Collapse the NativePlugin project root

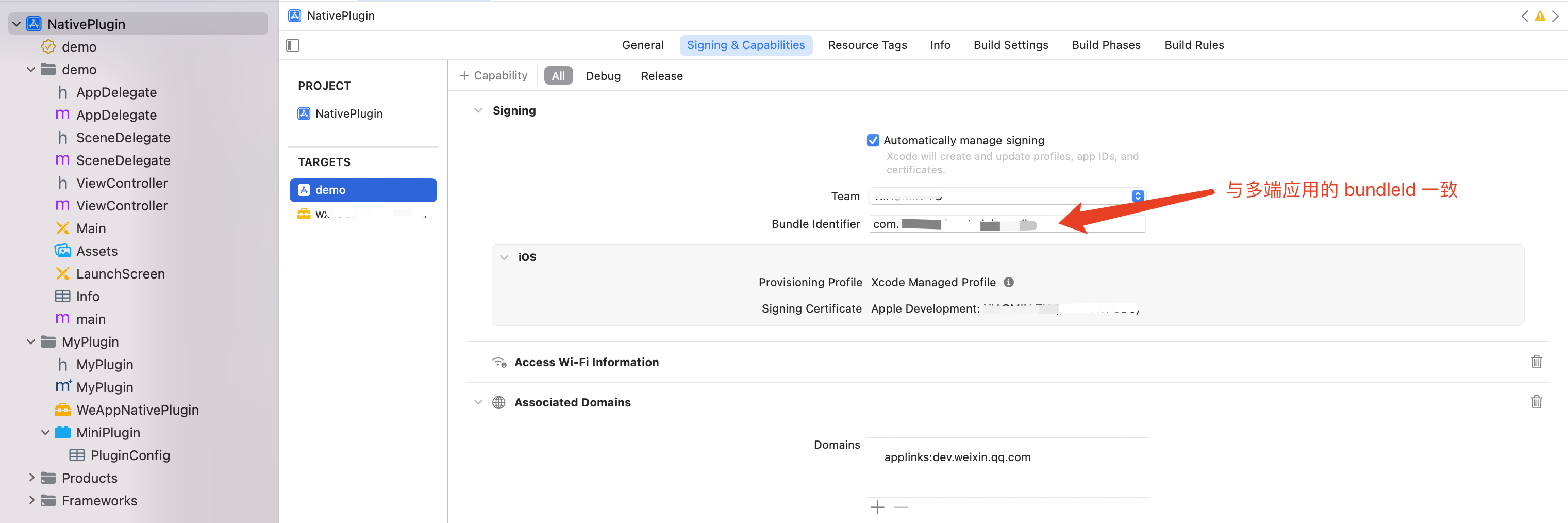click(x=16, y=24)
